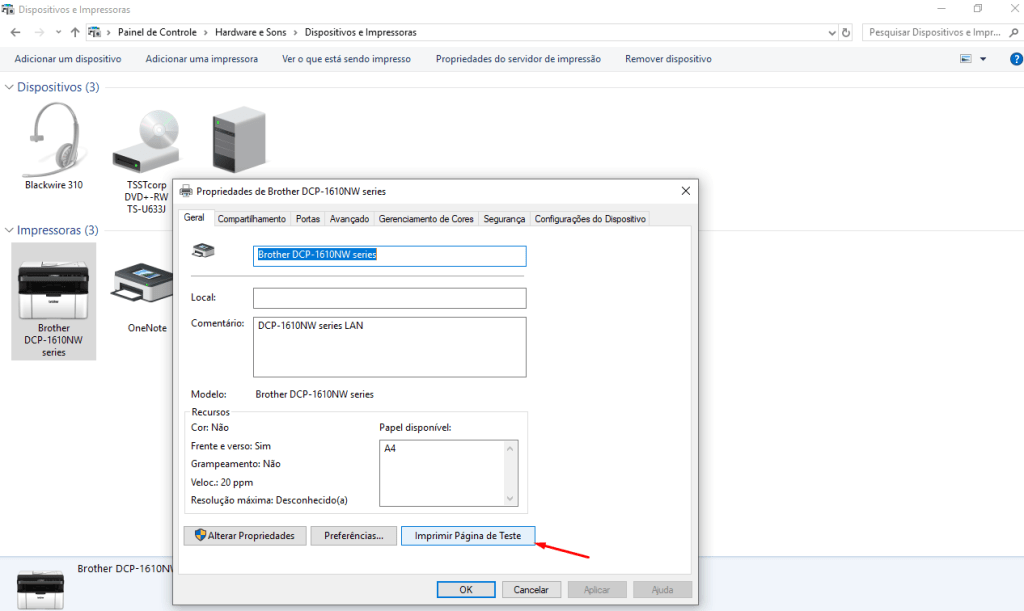
Task: Click the computer tower device icon
Action: pyautogui.click(x=238, y=140)
